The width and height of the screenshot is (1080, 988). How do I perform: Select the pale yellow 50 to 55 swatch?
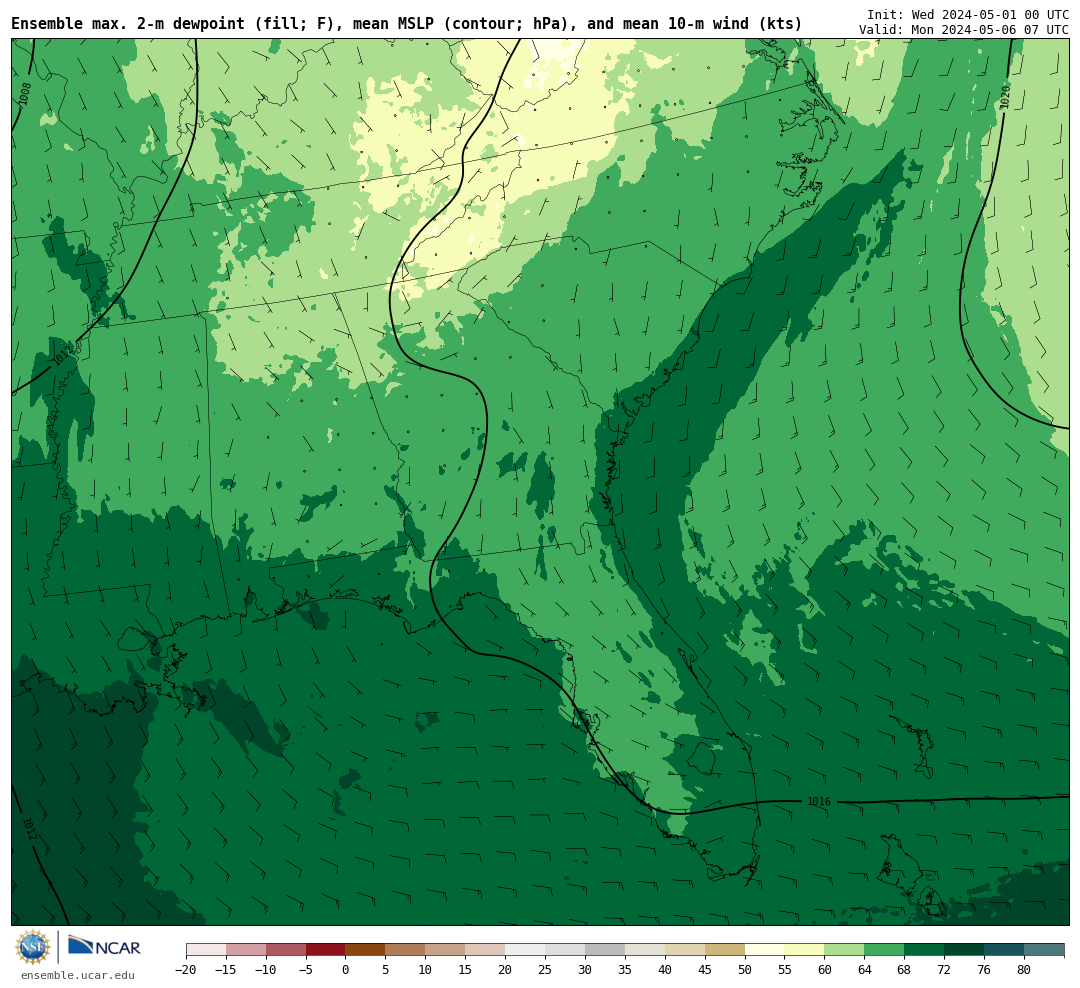click(x=765, y=949)
